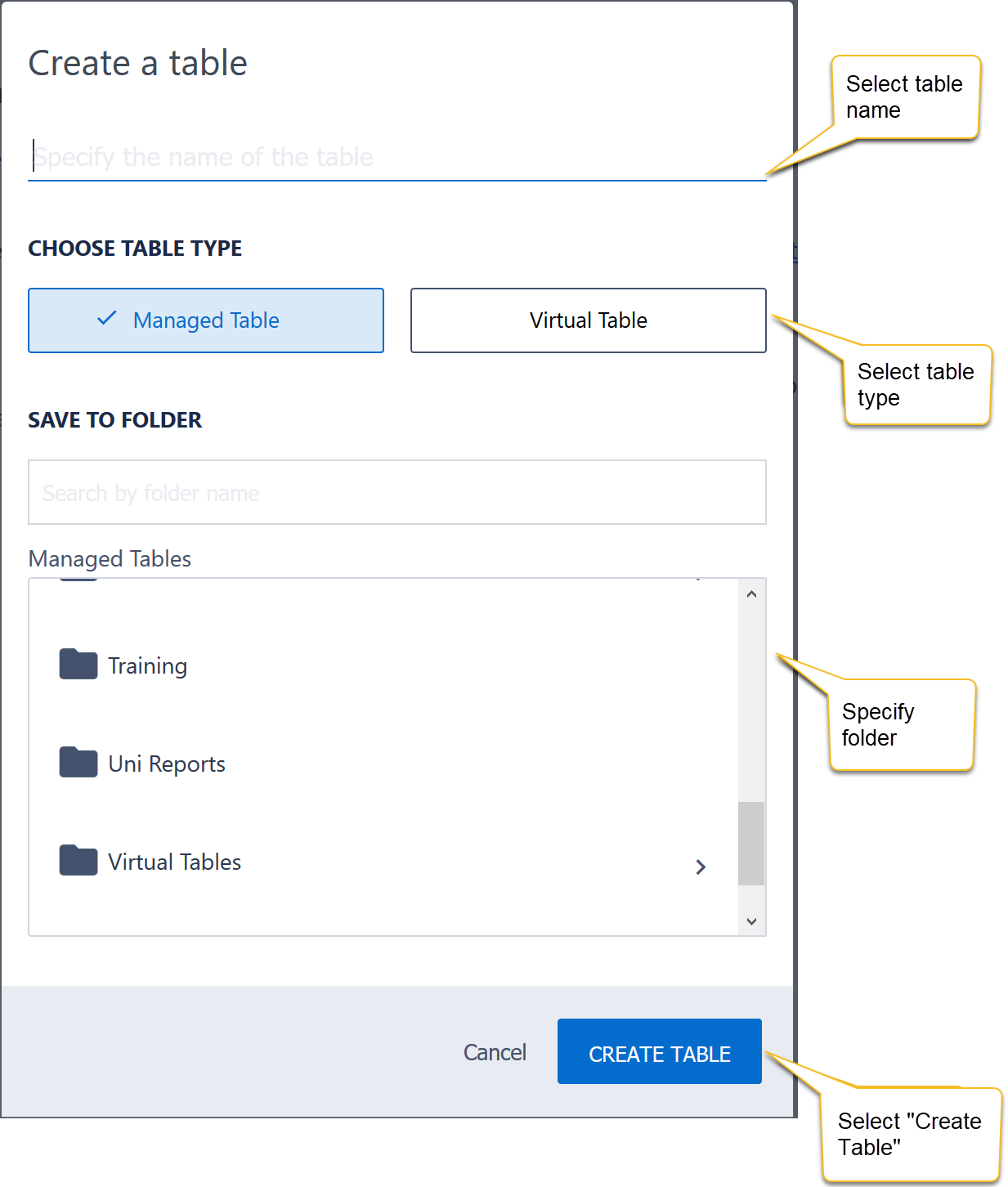Choose the Virtual Tables folder label

(x=175, y=862)
